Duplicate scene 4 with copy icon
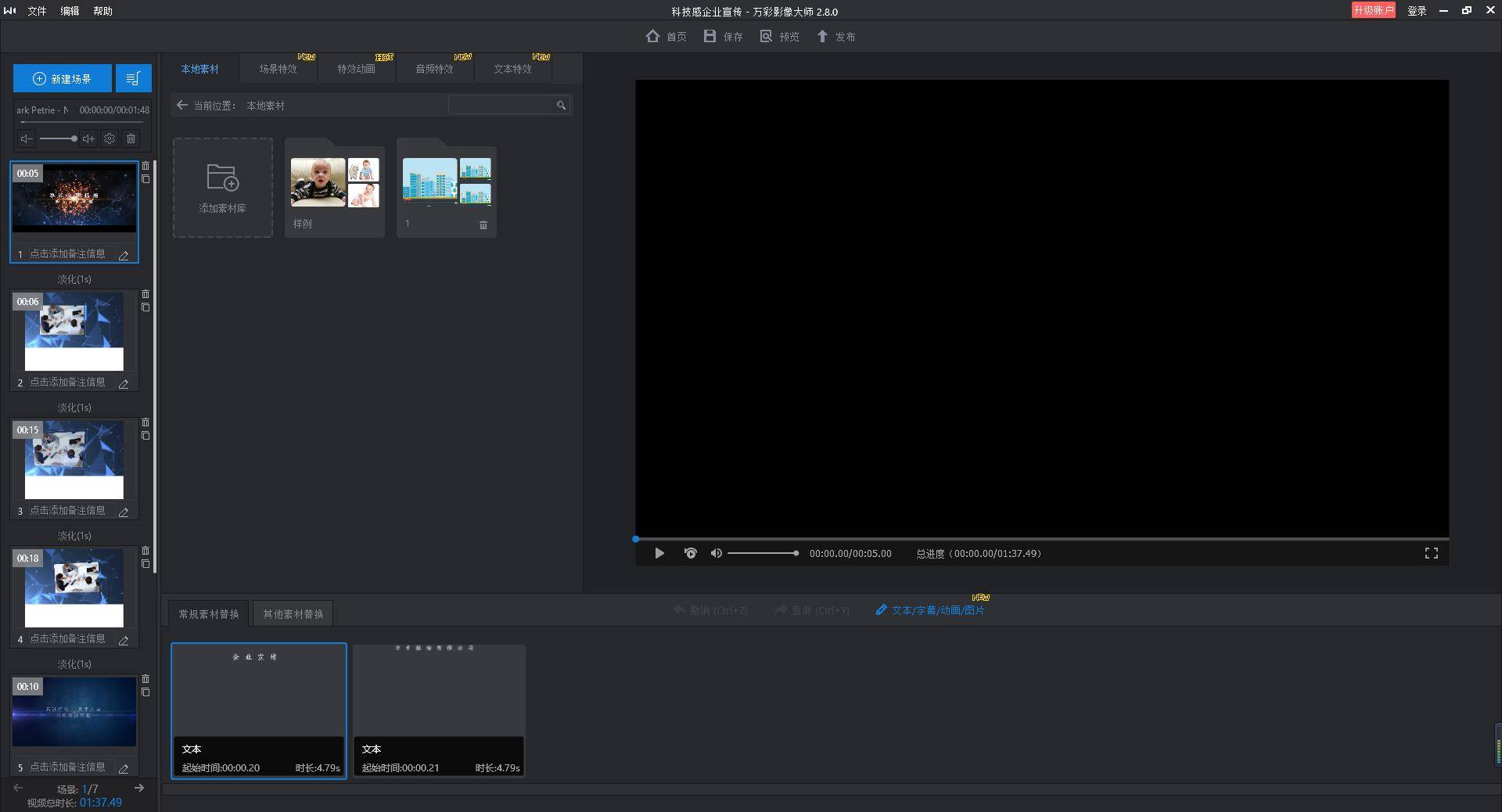The height and width of the screenshot is (812, 1502). 146,564
